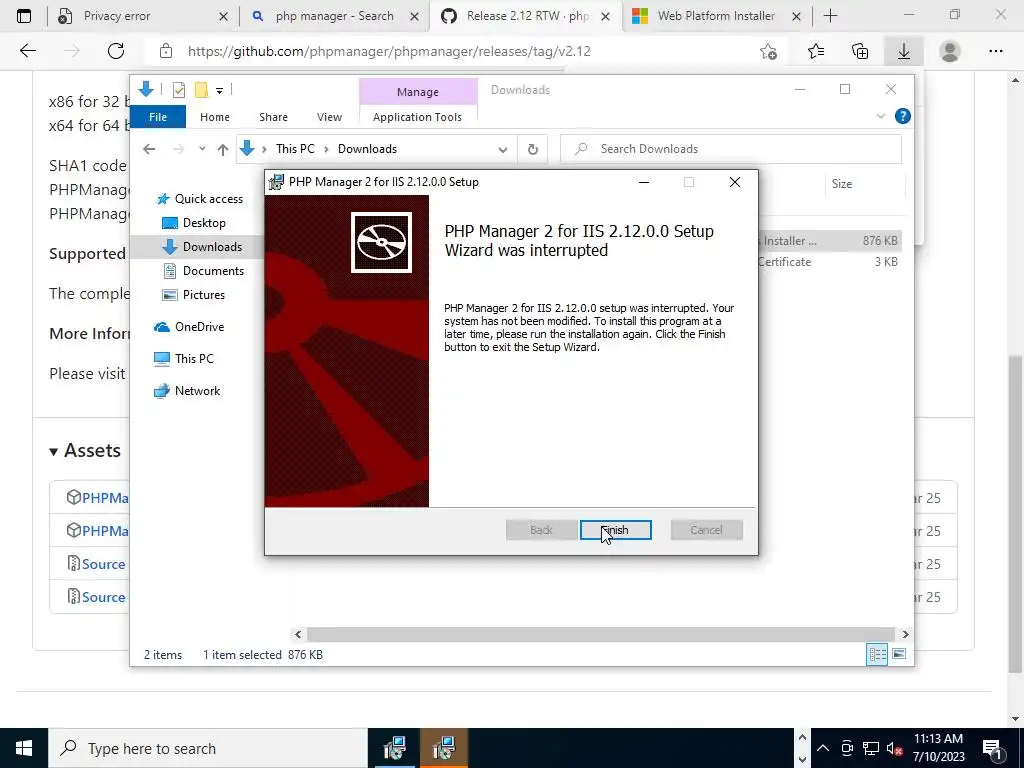Refresh the GitHub release page
1024x768 pixels.
[x=116, y=51]
